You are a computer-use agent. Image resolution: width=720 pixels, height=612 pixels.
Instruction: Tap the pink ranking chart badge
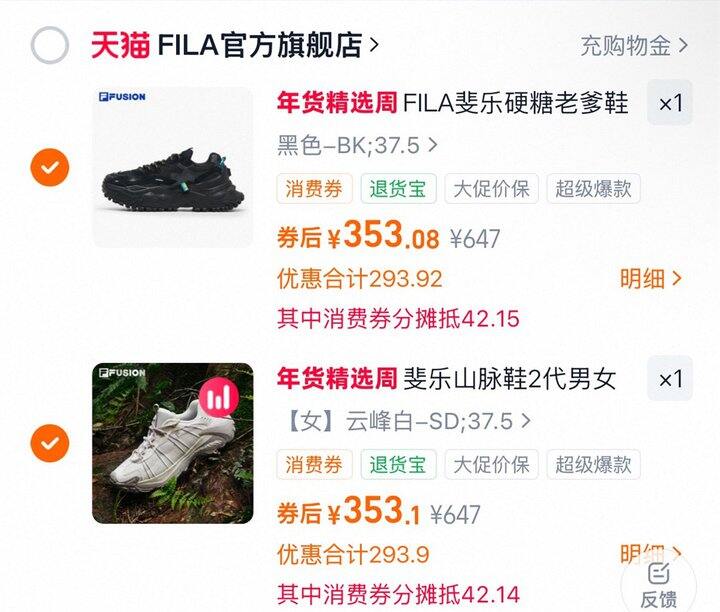pos(219,398)
